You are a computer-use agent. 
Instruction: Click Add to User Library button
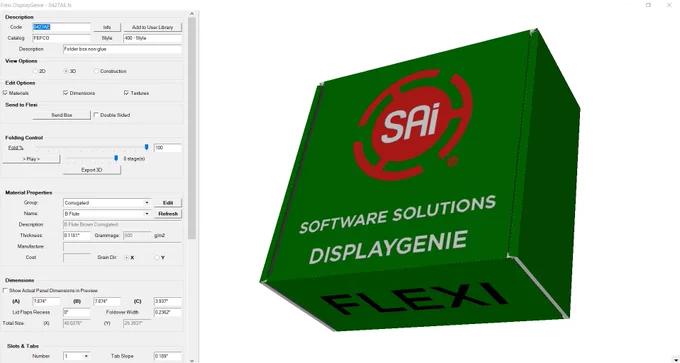click(x=152, y=27)
